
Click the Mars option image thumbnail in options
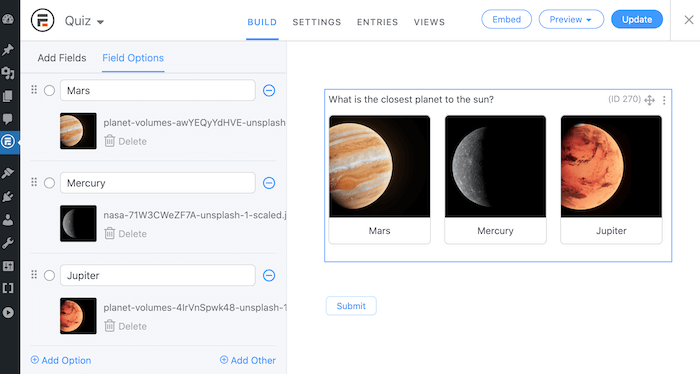[78, 131]
